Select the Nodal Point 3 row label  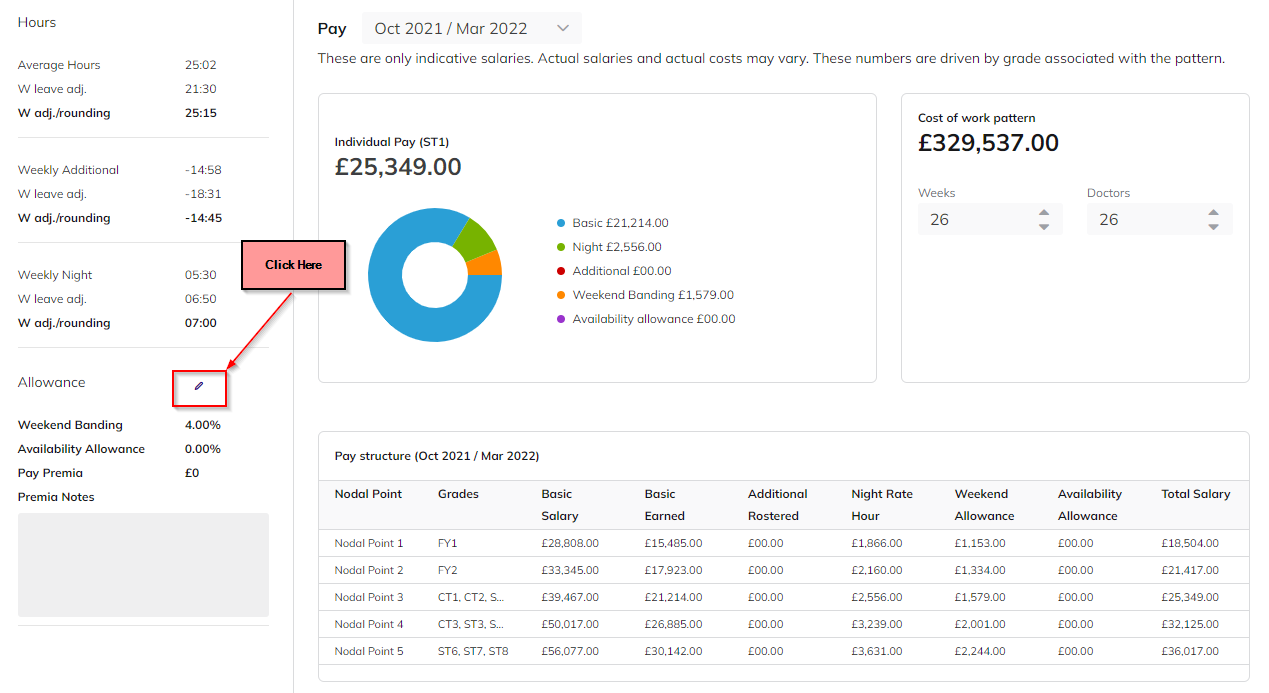point(369,597)
